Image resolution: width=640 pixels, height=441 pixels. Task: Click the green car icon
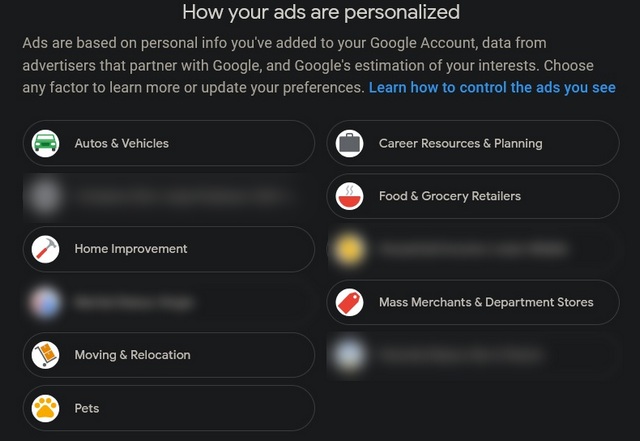pyautogui.click(x=45, y=143)
